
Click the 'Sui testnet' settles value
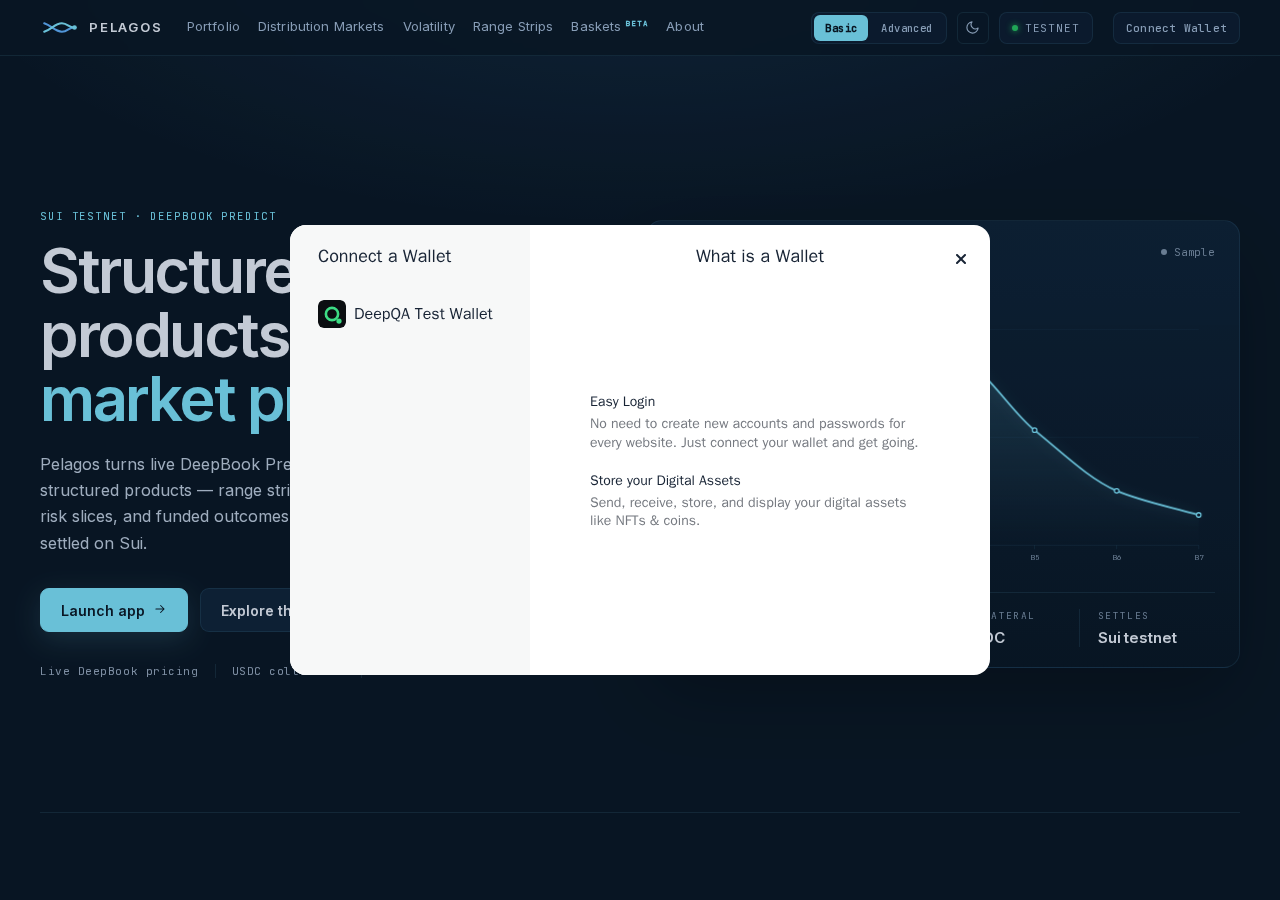pos(1137,638)
